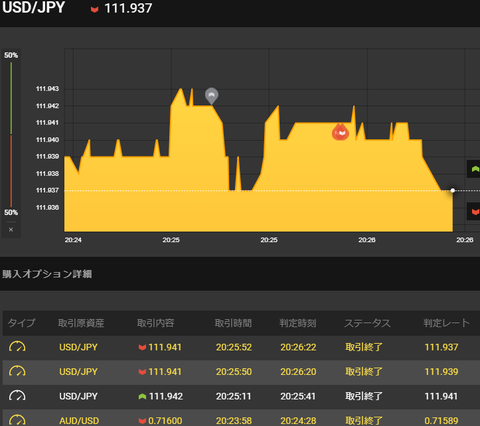This screenshot has width=480, height=426.
Task: Click USD/JPY in the 20:25:11 row
Action: 78,396
